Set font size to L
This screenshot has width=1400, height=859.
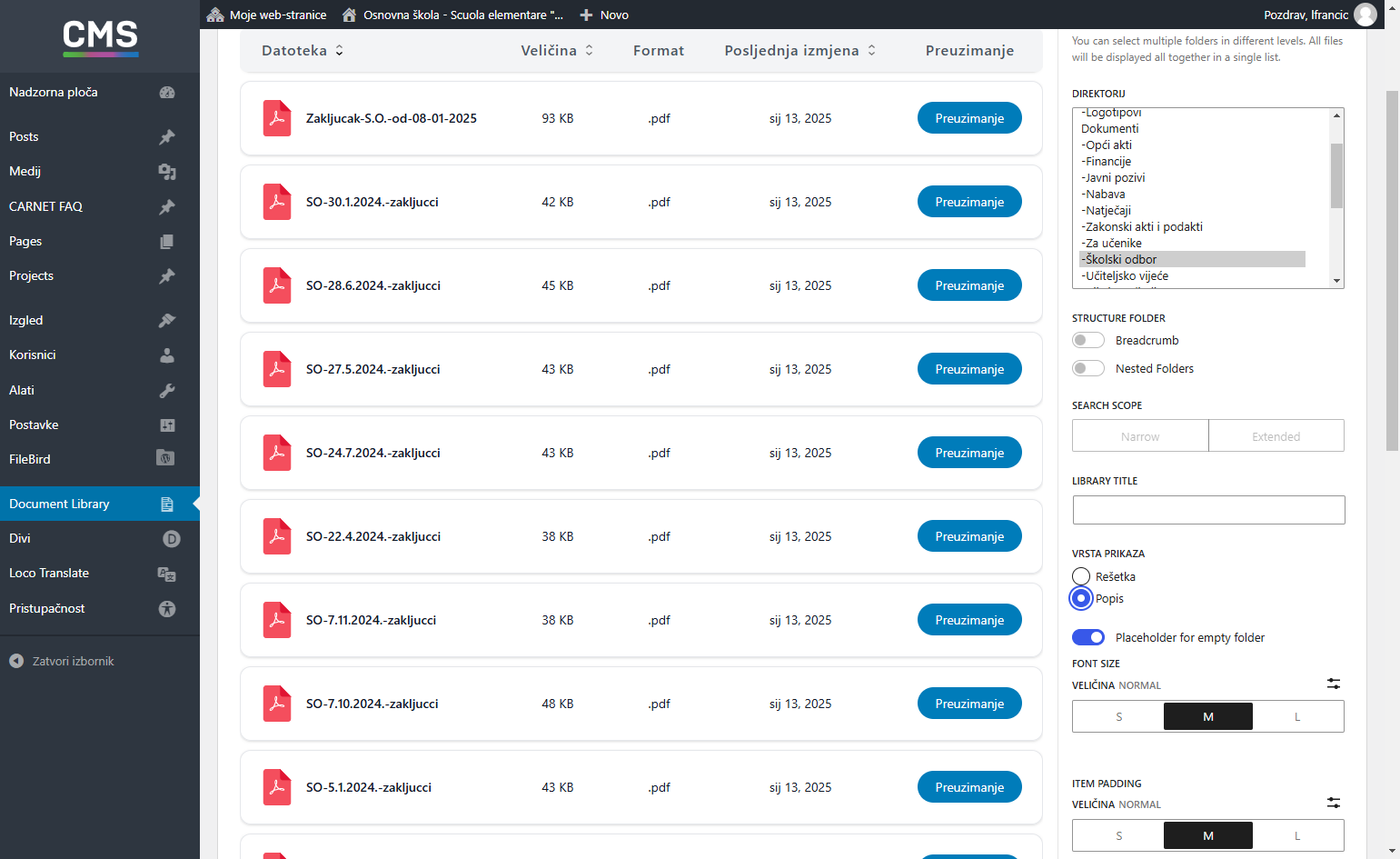click(1297, 716)
